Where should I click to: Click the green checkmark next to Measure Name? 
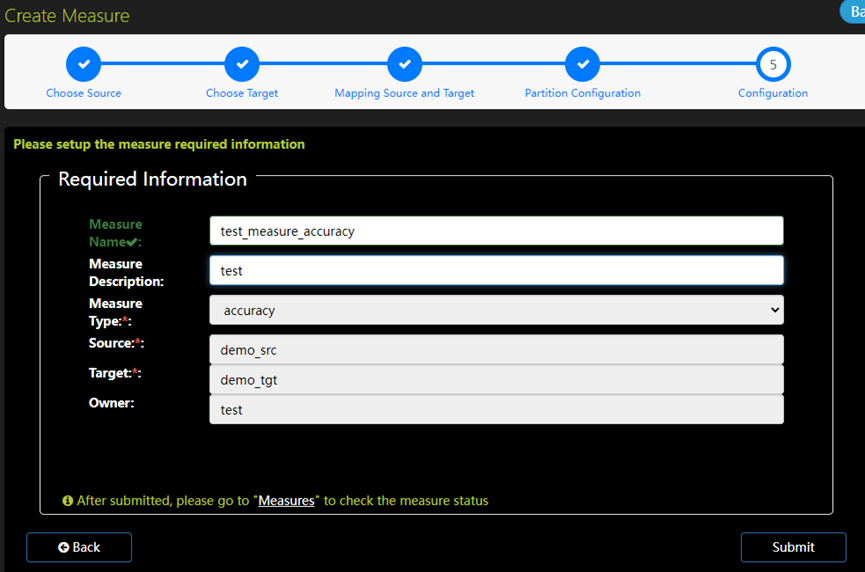[131, 242]
